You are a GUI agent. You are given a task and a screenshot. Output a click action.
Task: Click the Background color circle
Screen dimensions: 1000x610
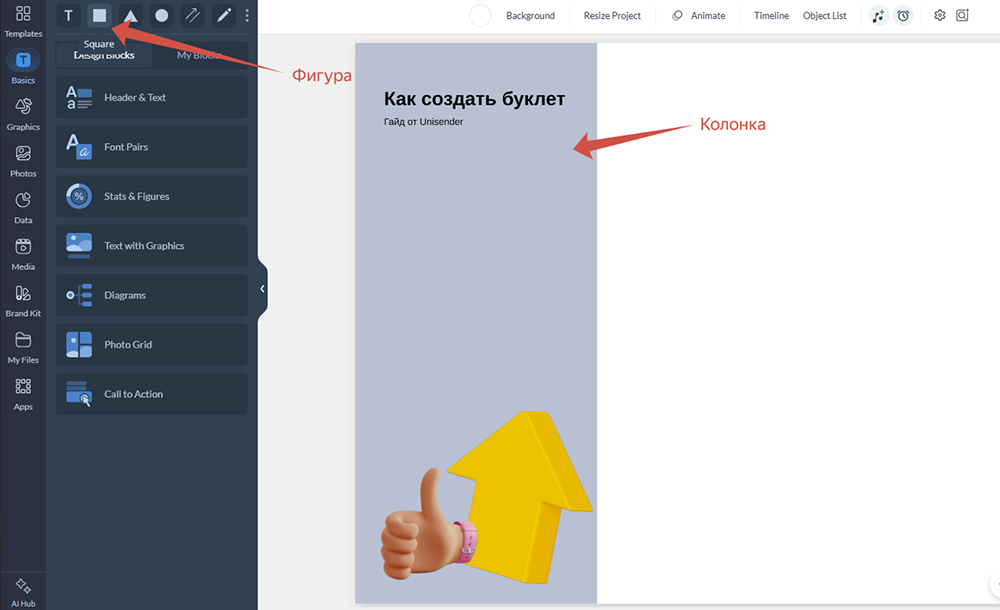[x=480, y=15]
